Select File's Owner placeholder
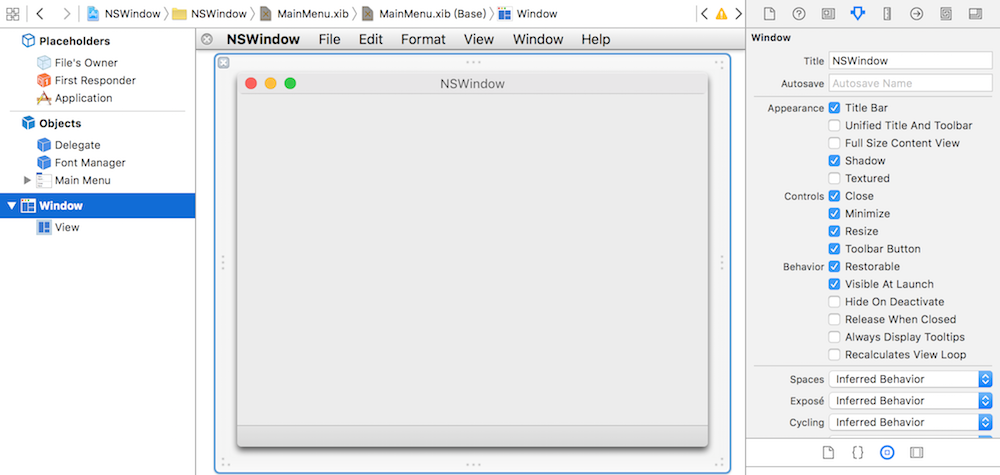 [x=77, y=62]
